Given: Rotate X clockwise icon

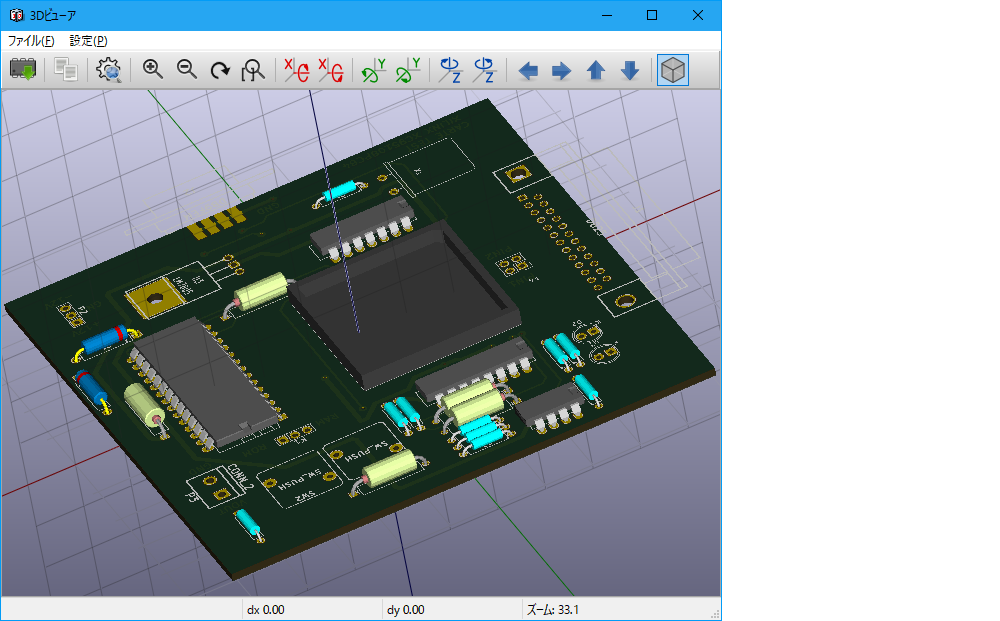Looking at the screenshot, I should point(297,69).
